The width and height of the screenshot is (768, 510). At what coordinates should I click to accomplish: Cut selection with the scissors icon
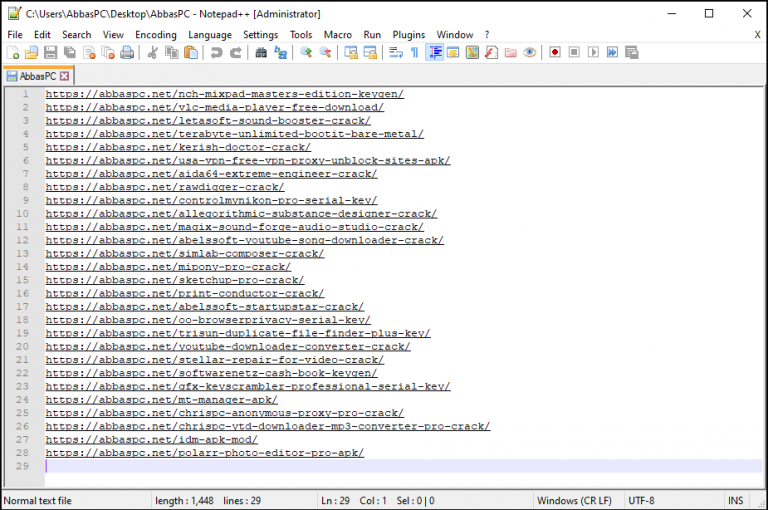point(152,52)
